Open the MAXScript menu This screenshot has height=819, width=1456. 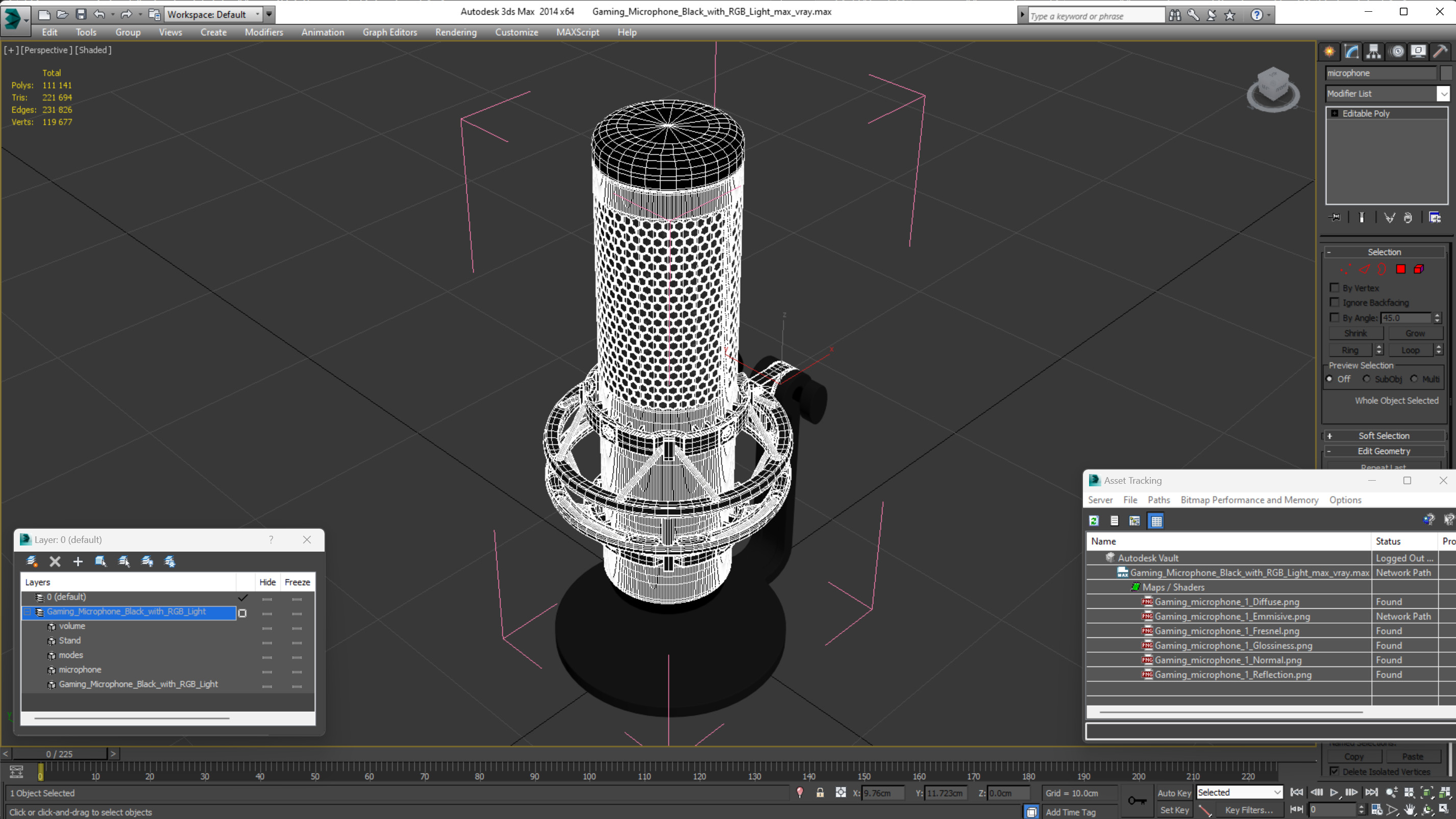[577, 32]
